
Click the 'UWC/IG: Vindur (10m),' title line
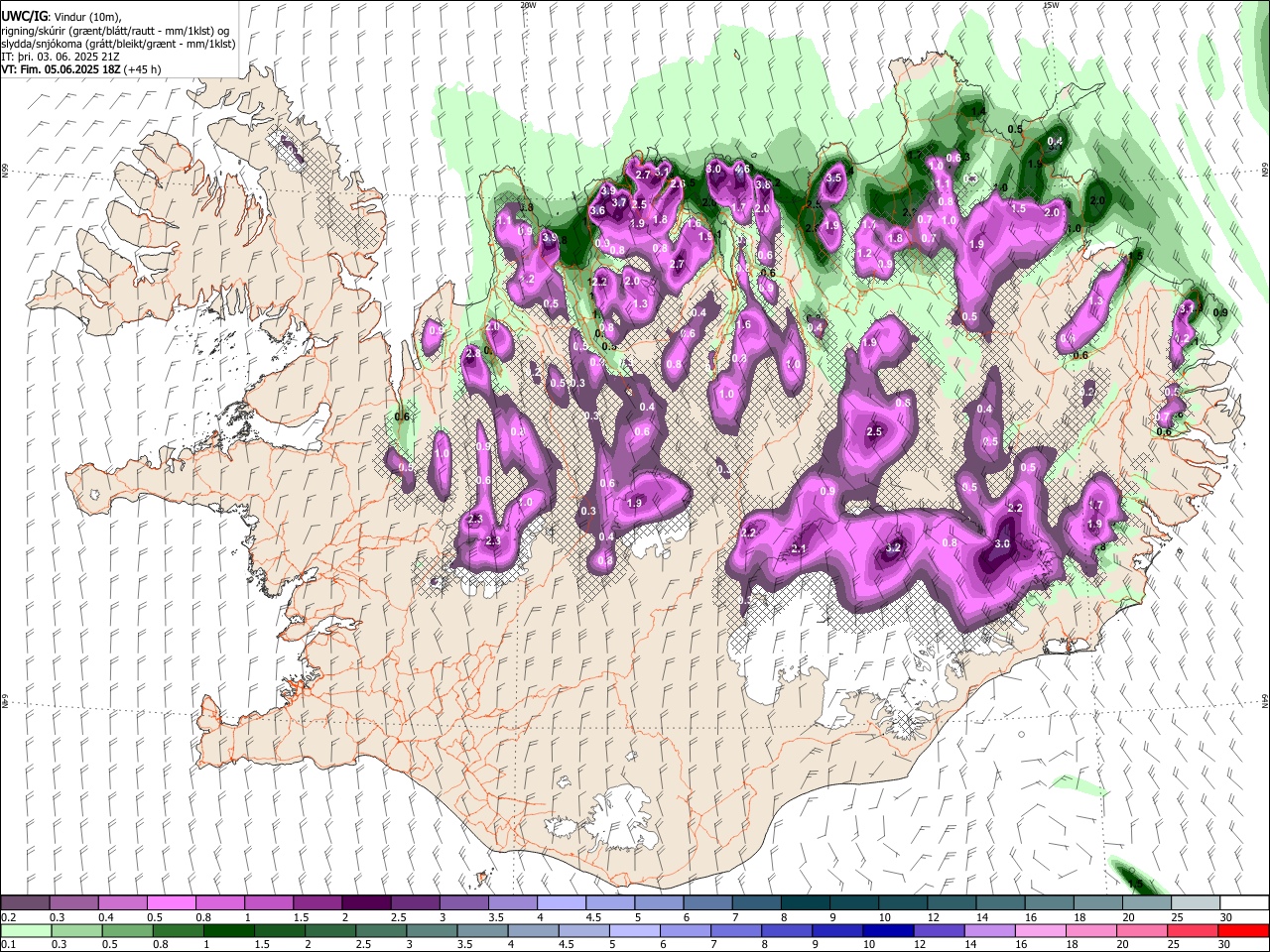point(61,17)
